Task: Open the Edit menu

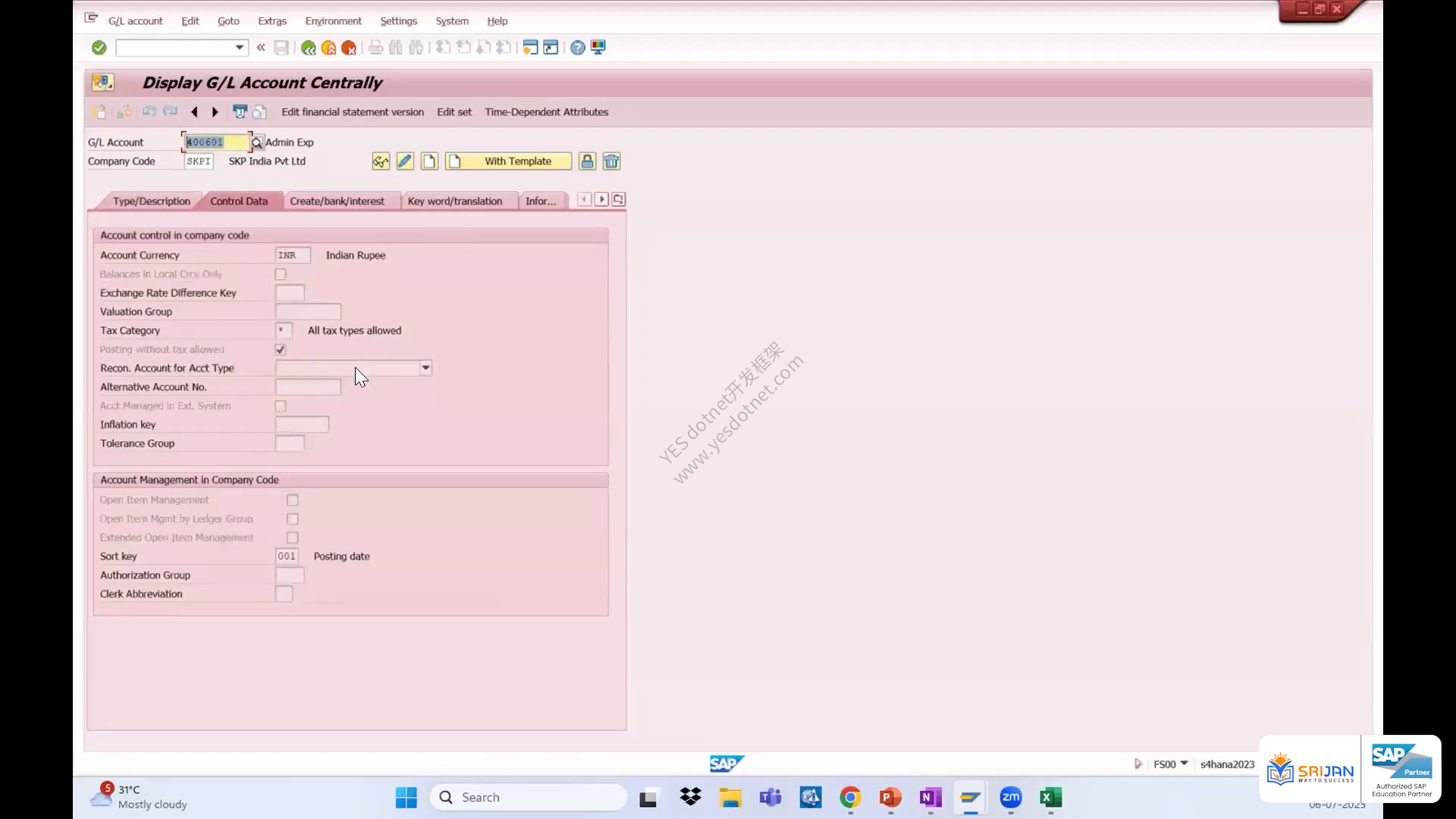Action: (x=190, y=21)
